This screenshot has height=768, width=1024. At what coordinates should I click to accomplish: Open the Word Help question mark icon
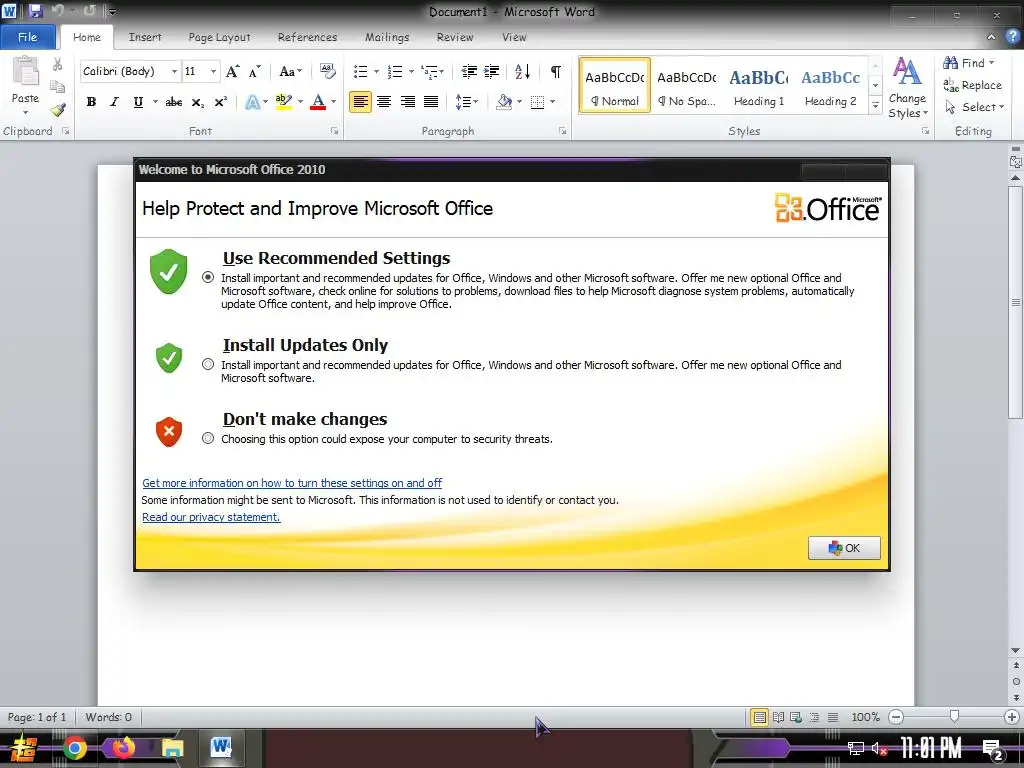(x=1012, y=37)
